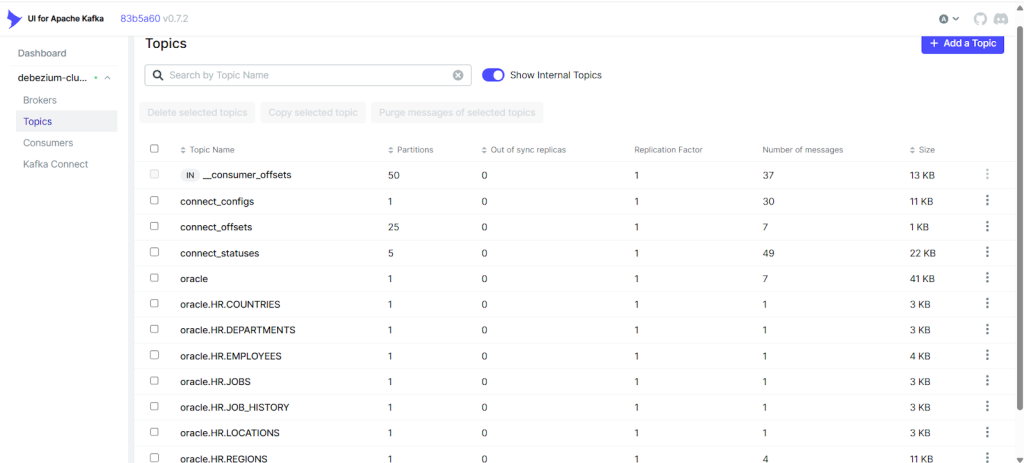This screenshot has width=1024, height=463.
Task: Open the oracle.HR.DEPARTMENTS topic link
Action: click(x=237, y=330)
